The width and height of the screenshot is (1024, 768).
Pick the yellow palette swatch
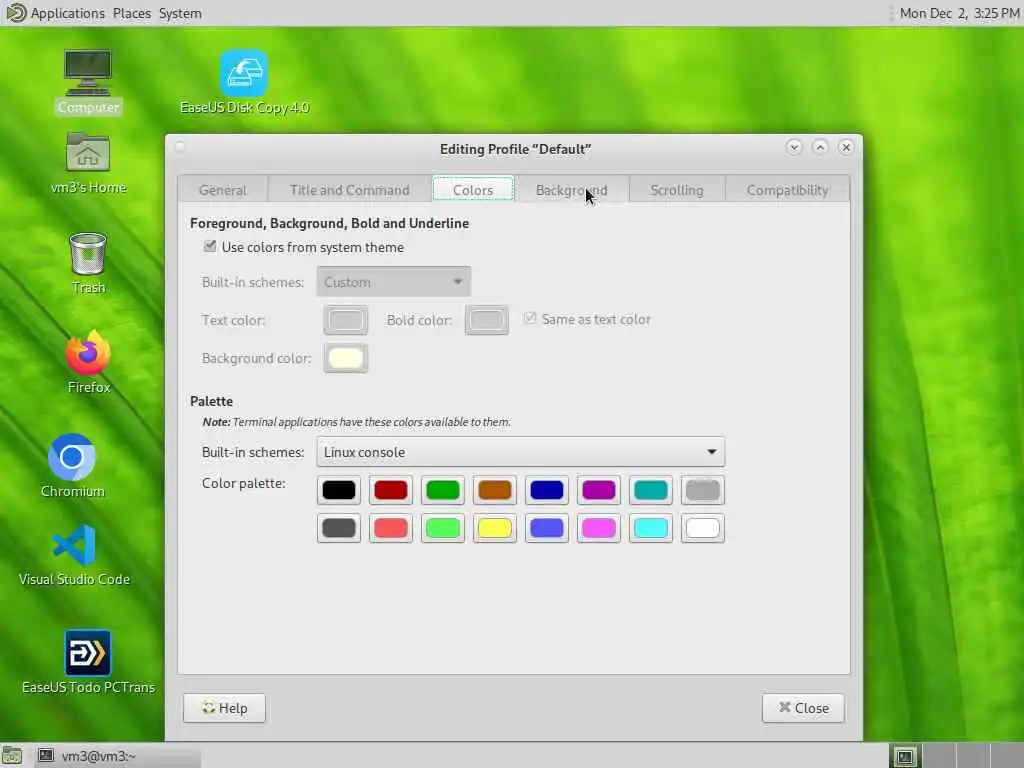pos(494,528)
